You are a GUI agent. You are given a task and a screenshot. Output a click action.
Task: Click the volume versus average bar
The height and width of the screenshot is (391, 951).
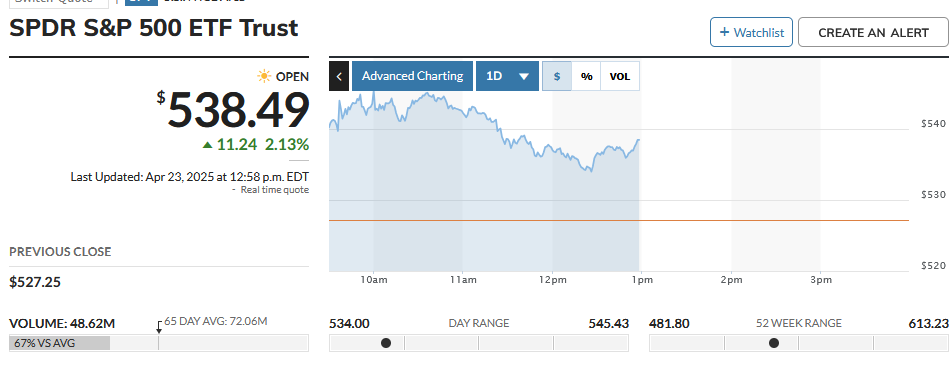coord(158,343)
